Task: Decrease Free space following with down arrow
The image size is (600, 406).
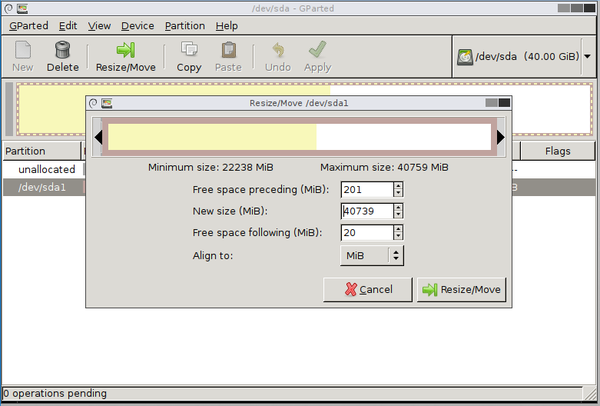Action: (398, 236)
